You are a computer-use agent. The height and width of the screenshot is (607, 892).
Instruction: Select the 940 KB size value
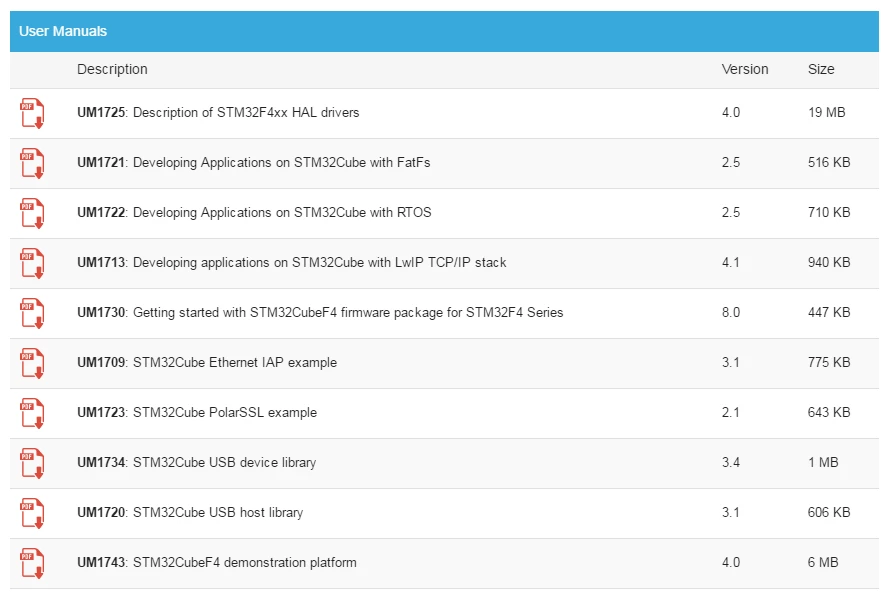tap(829, 263)
